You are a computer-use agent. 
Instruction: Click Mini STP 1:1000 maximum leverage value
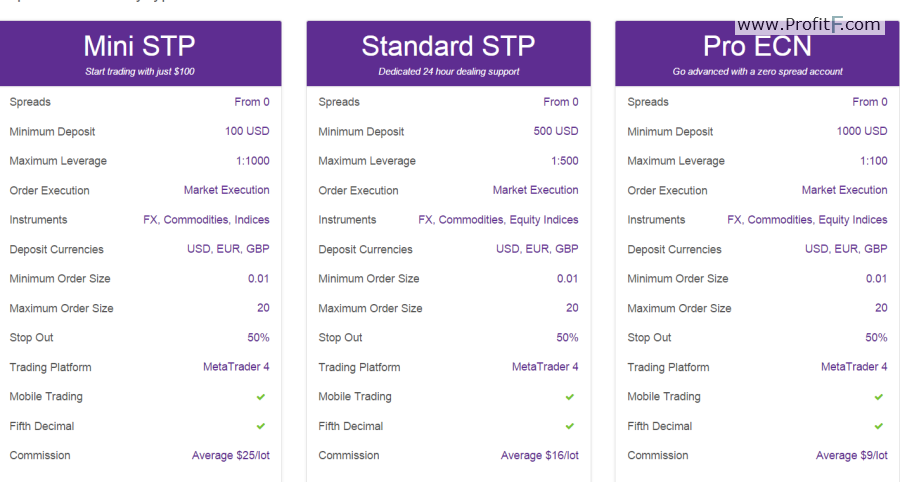tap(253, 161)
